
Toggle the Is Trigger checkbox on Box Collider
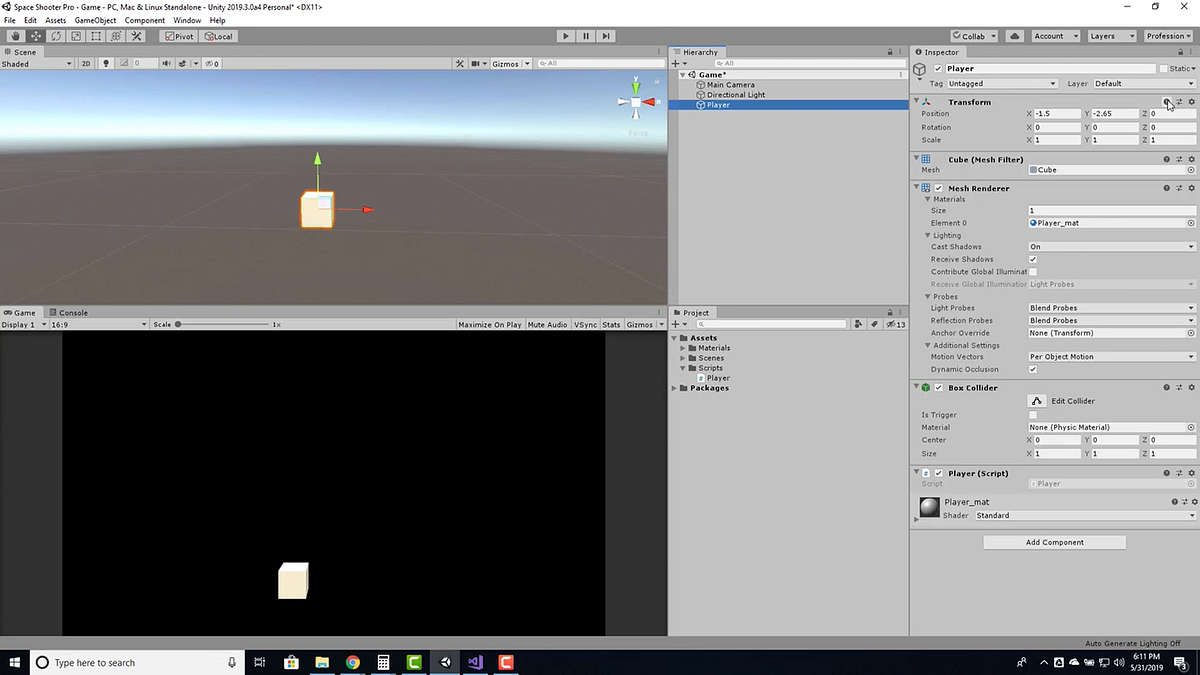coord(1032,414)
